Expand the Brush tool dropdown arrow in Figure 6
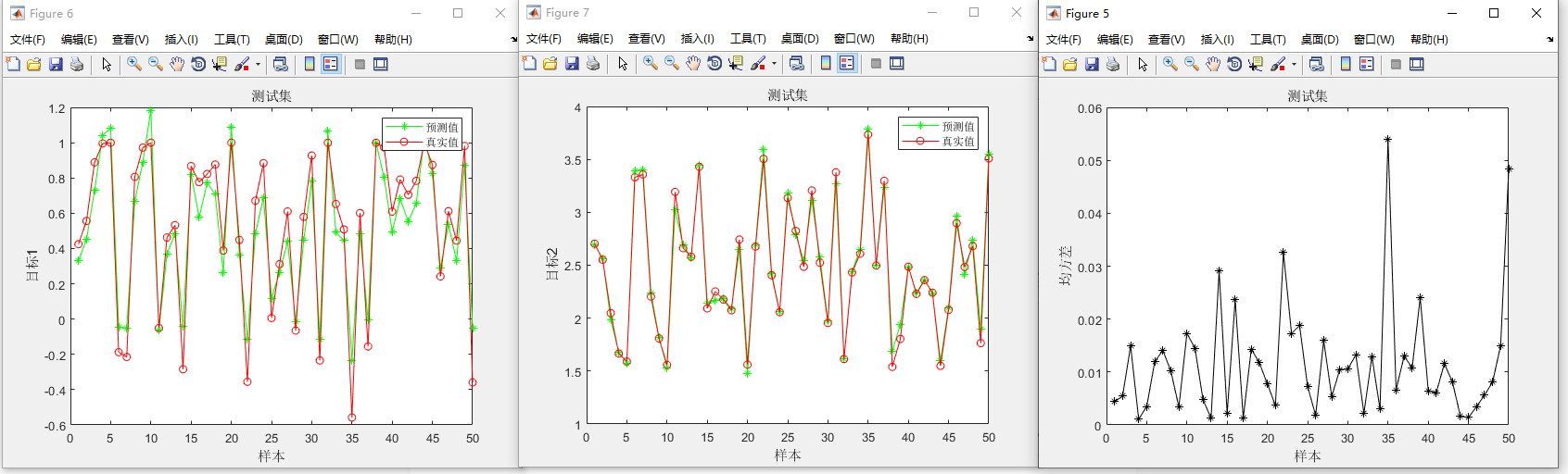The height and width of the screenshot is (474, 1568). point(258,65)
